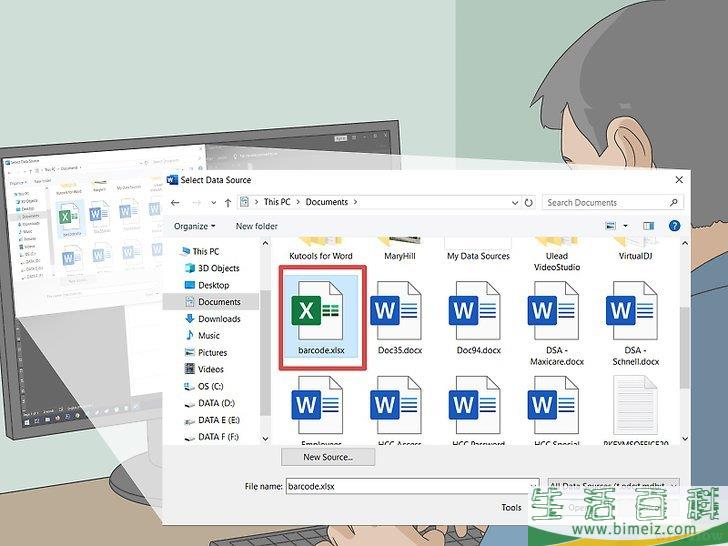Screen dimensions: 728x546
Task: Close the Select Data Source dialog
Action: [x=679, y=180]
